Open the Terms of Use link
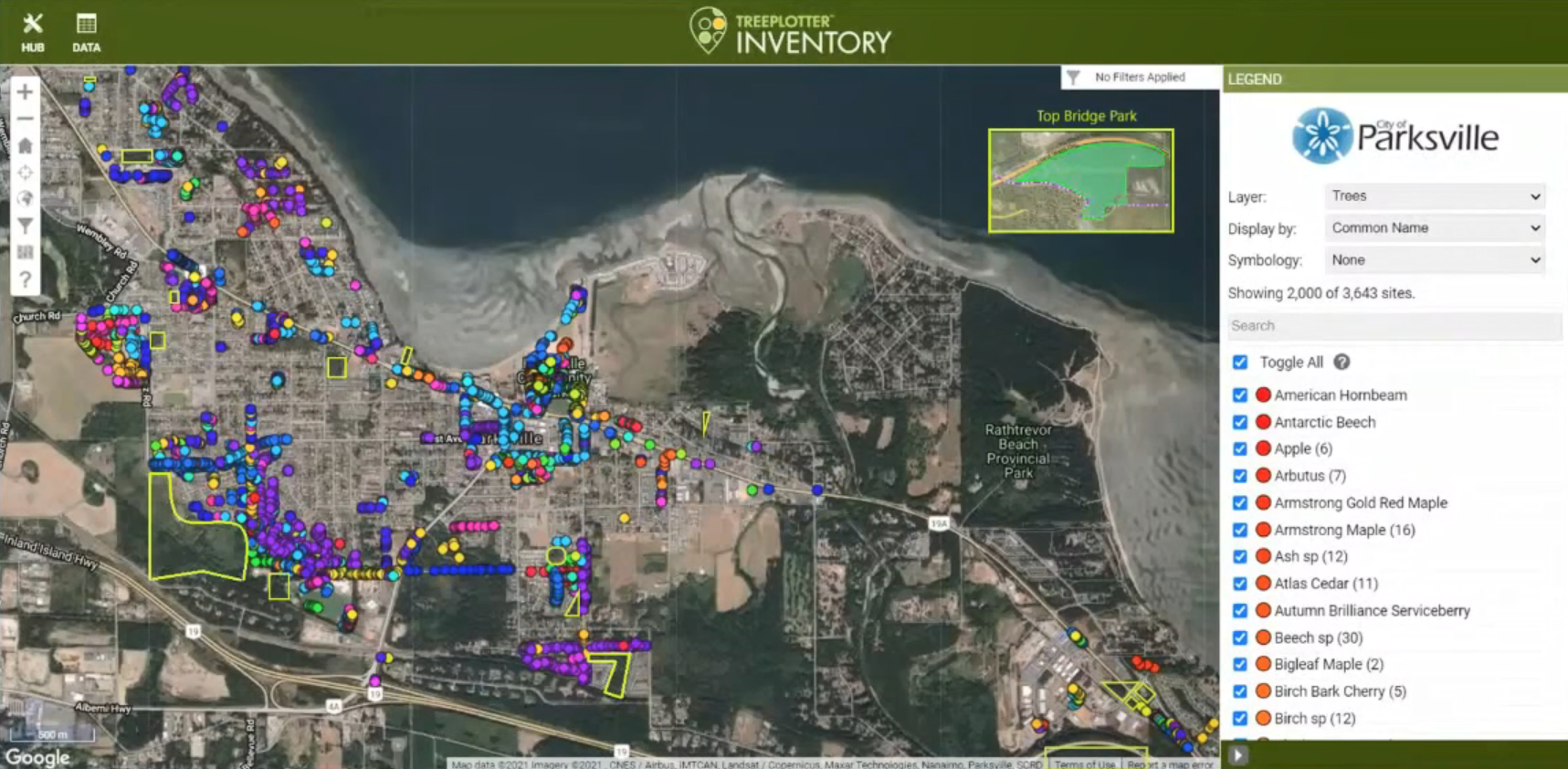 point(1085,764)
